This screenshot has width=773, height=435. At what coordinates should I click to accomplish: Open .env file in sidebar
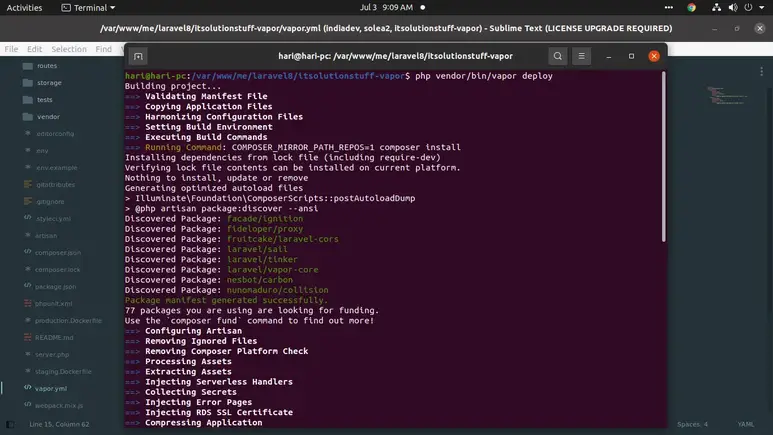click(x=42, y=151)
